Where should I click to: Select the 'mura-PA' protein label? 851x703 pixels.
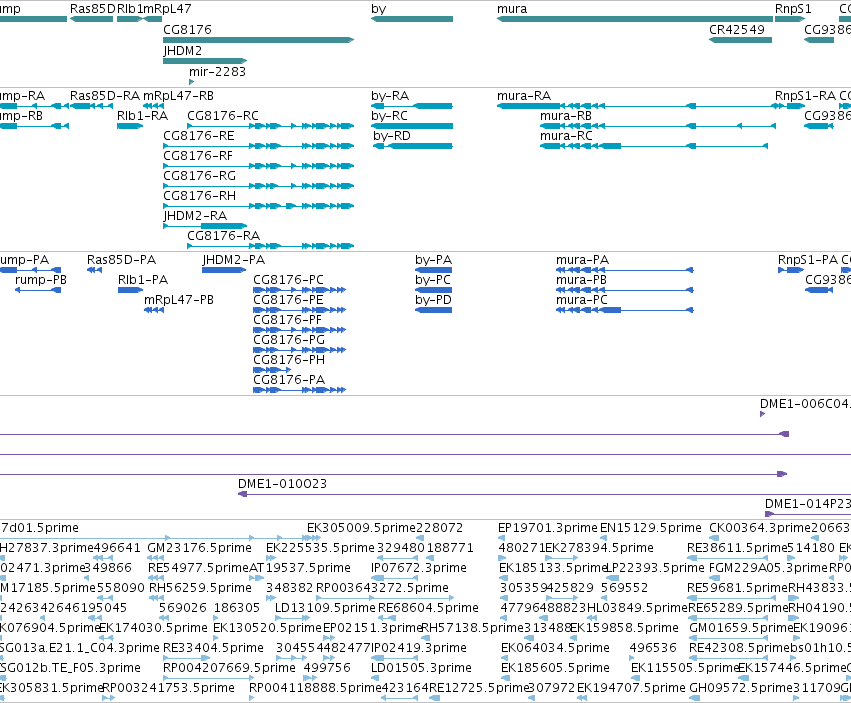(582, 260)
